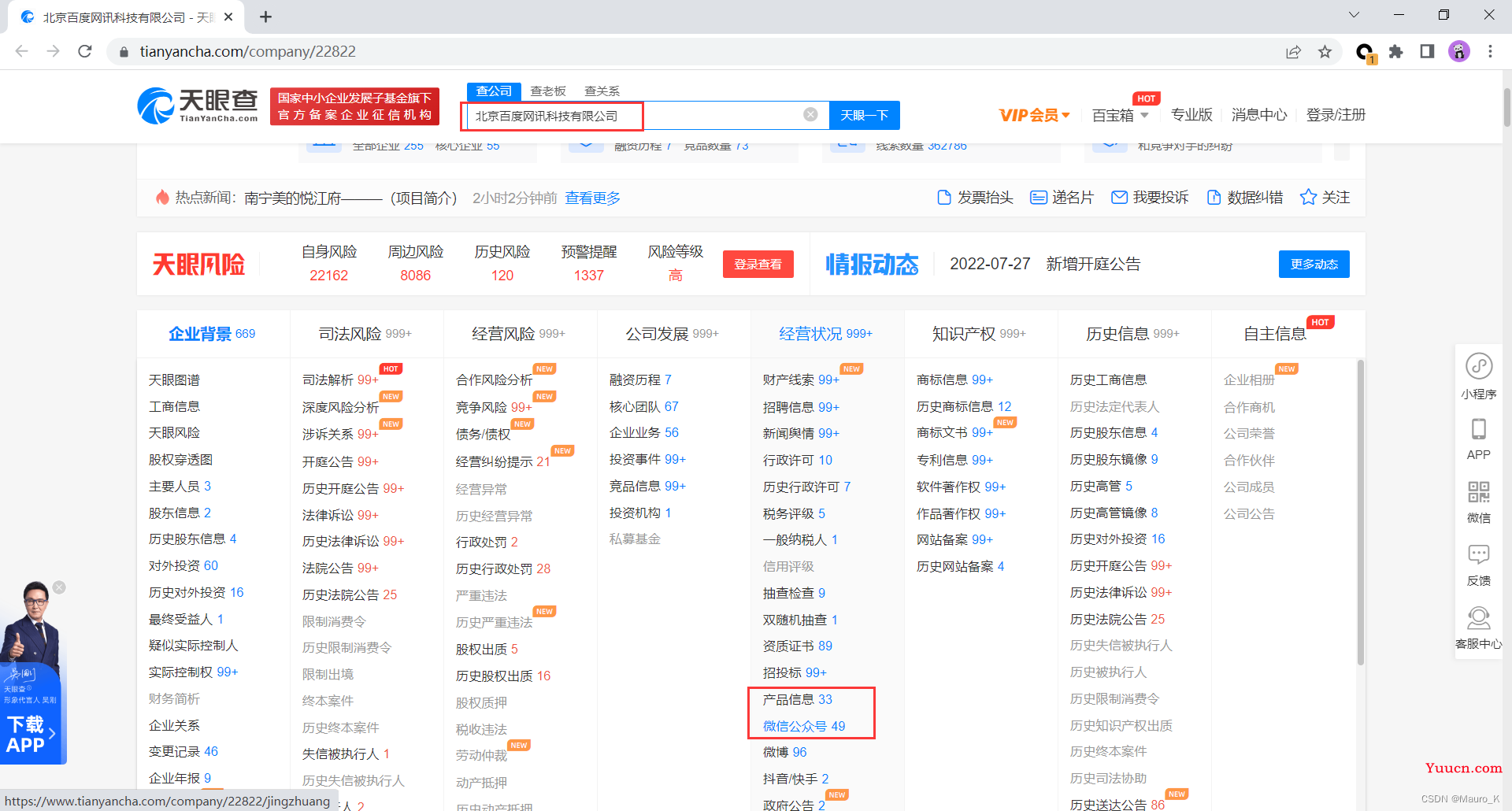1512x811 pixels.
Task: Open the 历史信息 category tab
Action: point(1132,334)
